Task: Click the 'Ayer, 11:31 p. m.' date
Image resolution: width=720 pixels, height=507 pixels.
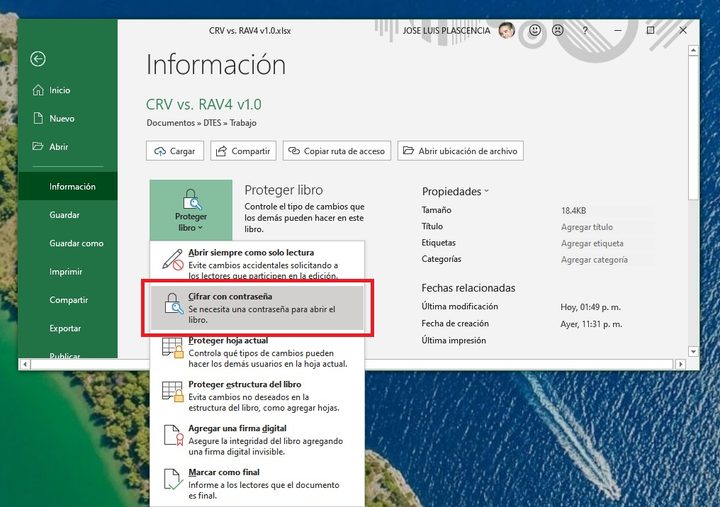Action: [591, 324]
